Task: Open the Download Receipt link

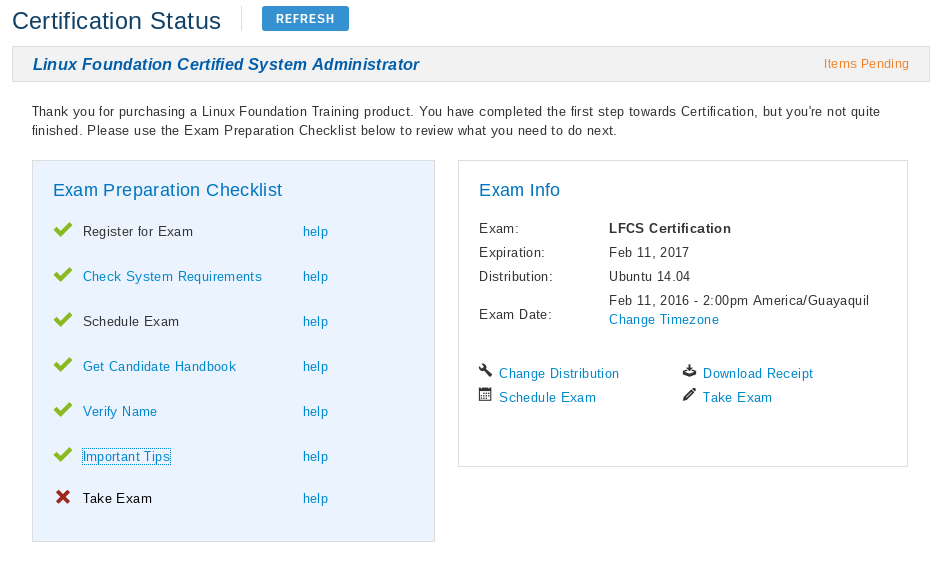Action: pyautogui.click(x=758, y=373)
